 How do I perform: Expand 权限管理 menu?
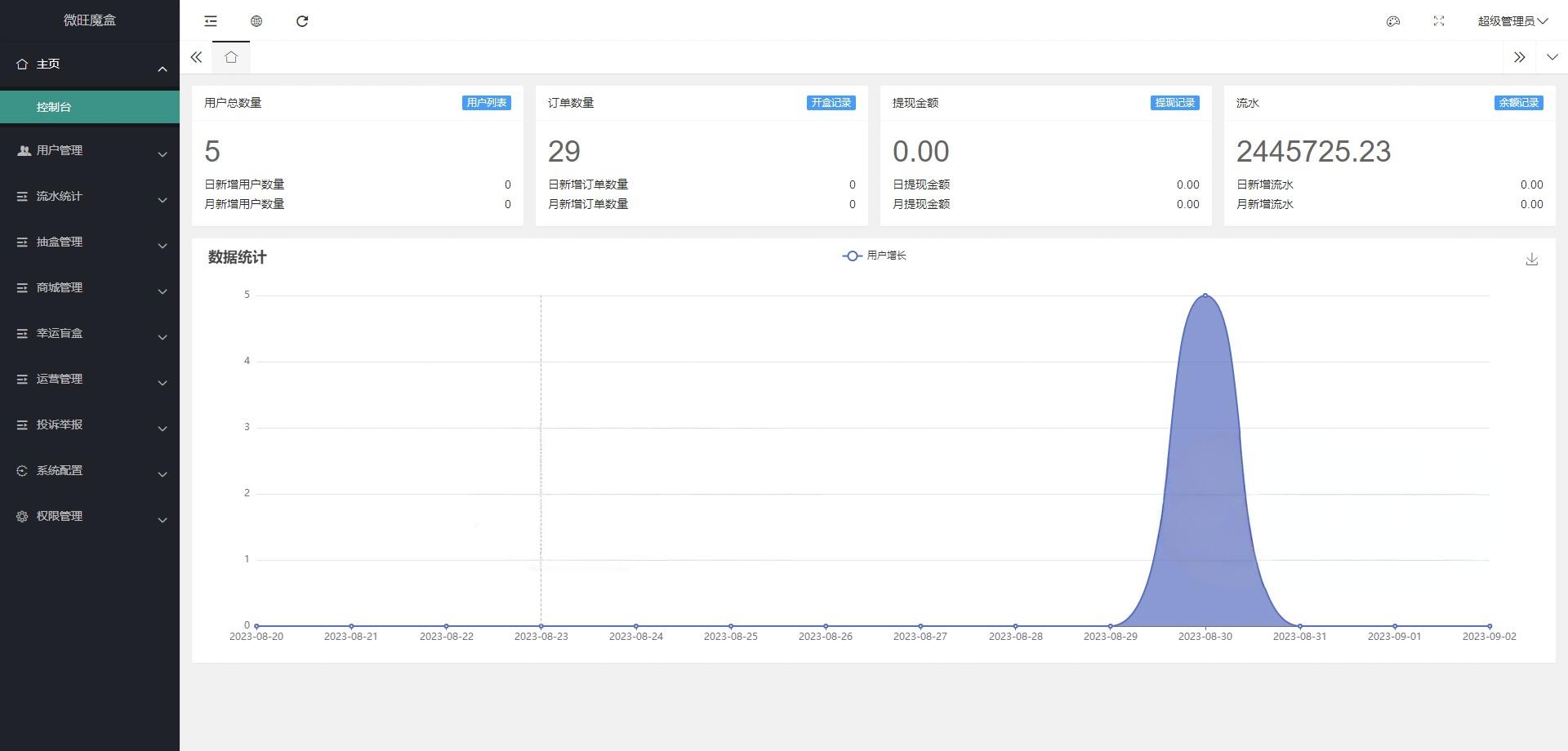click(x=90, y=516)
